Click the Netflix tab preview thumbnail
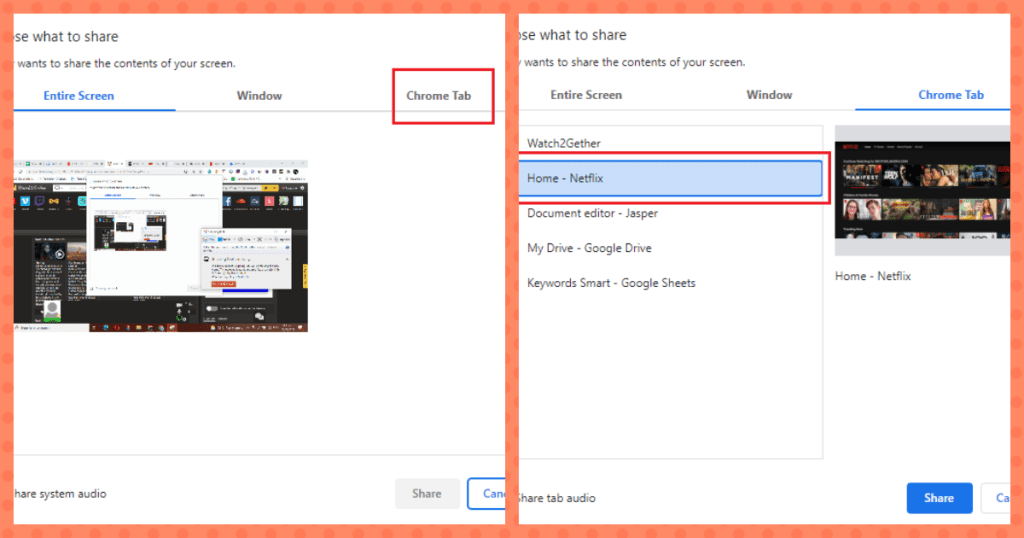 click(x=922, y=190)
